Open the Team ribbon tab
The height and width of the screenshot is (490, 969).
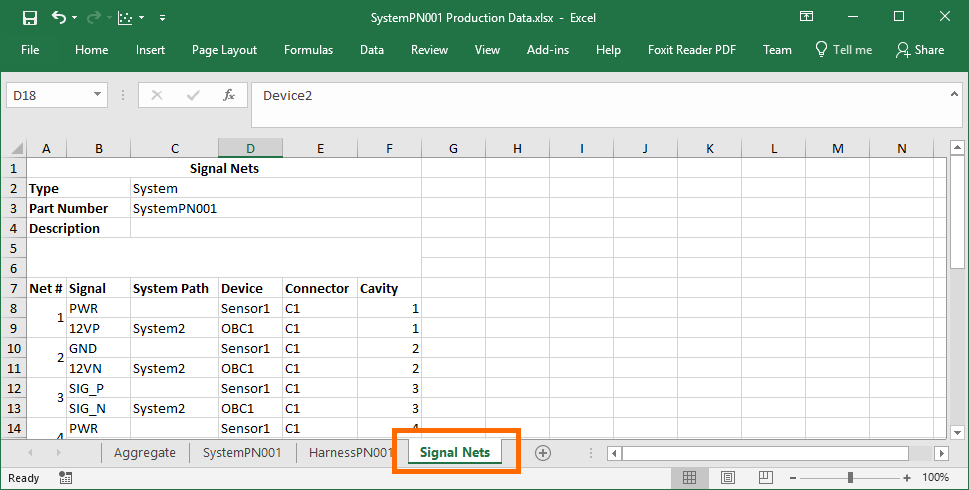coord(777,50)
